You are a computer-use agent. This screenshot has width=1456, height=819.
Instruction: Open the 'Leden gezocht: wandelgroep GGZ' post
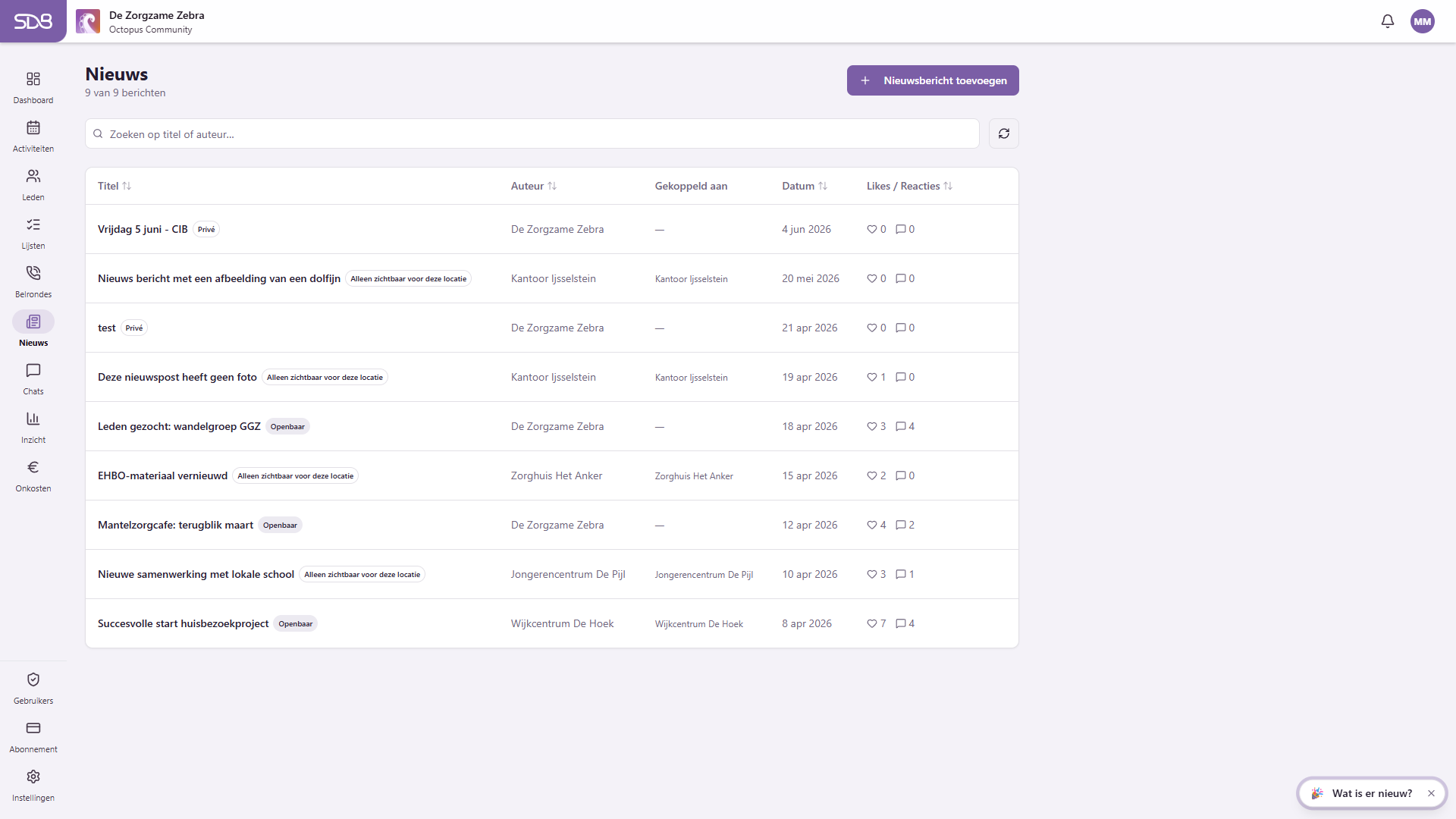179,426
